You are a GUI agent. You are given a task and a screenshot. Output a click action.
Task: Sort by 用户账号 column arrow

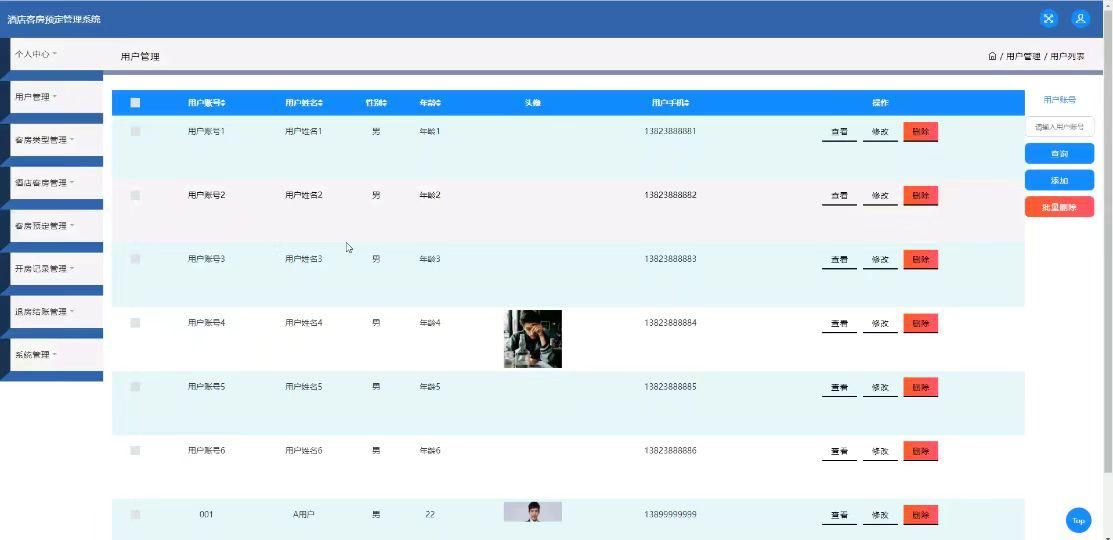click(x=223, y=103)
